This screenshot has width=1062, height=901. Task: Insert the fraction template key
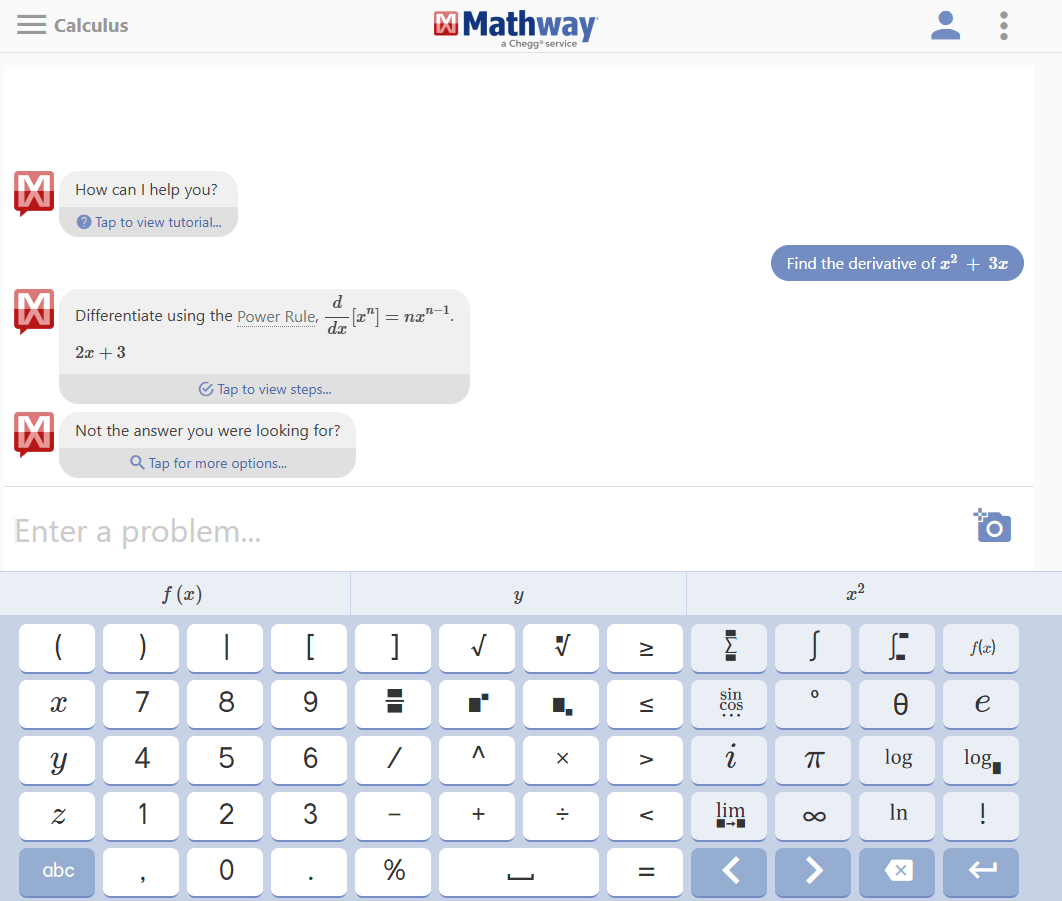click(x=394, y=704)
